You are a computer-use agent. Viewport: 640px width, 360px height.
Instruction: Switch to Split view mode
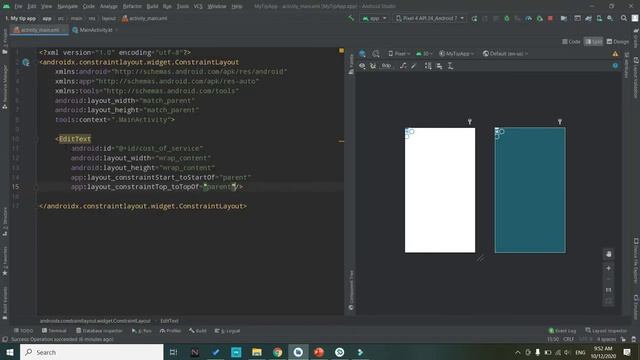pyautogui.click(x=593, y=42)
